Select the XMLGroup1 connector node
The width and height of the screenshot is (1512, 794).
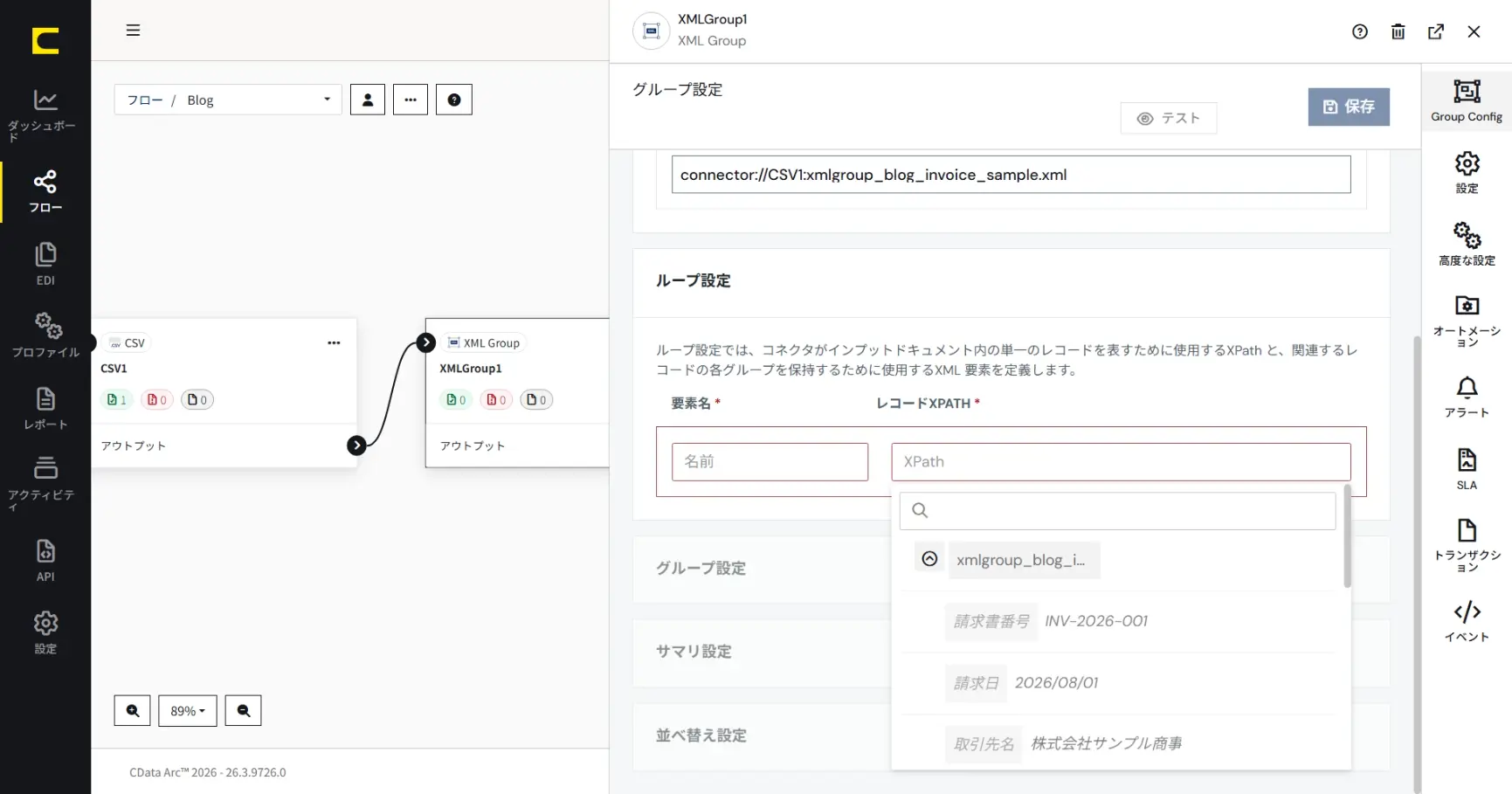pyautogui.click(x=517, y=393)
